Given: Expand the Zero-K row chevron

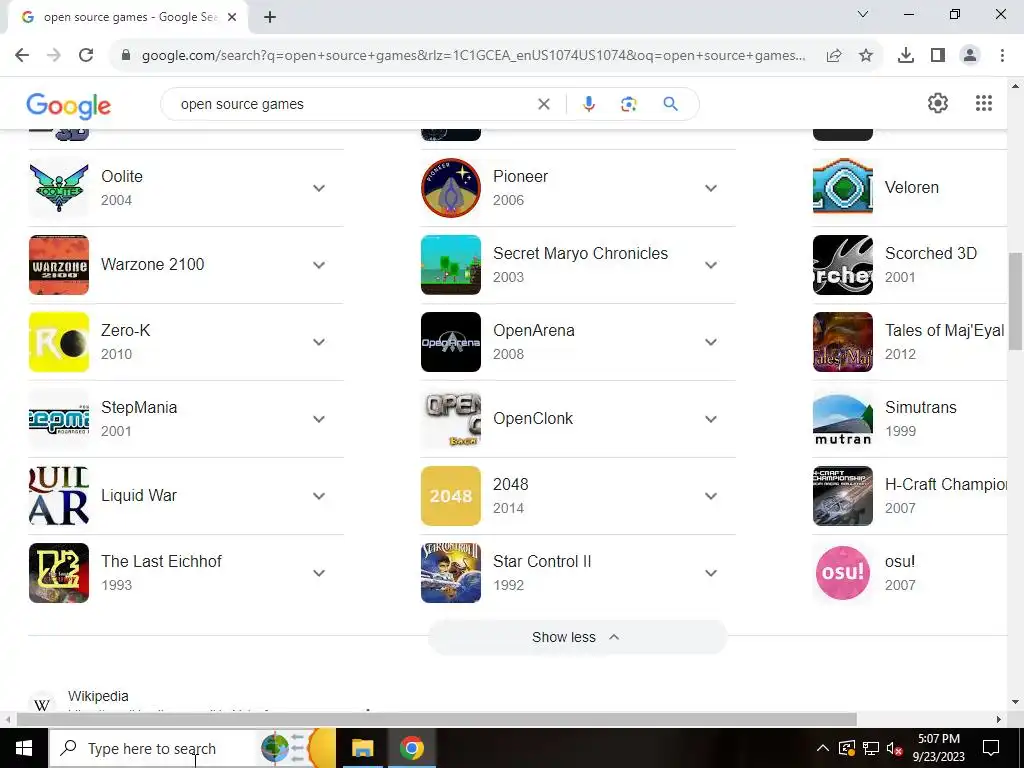Looking at the screenshot, I should pyautogui.click(x=319, y=342).
